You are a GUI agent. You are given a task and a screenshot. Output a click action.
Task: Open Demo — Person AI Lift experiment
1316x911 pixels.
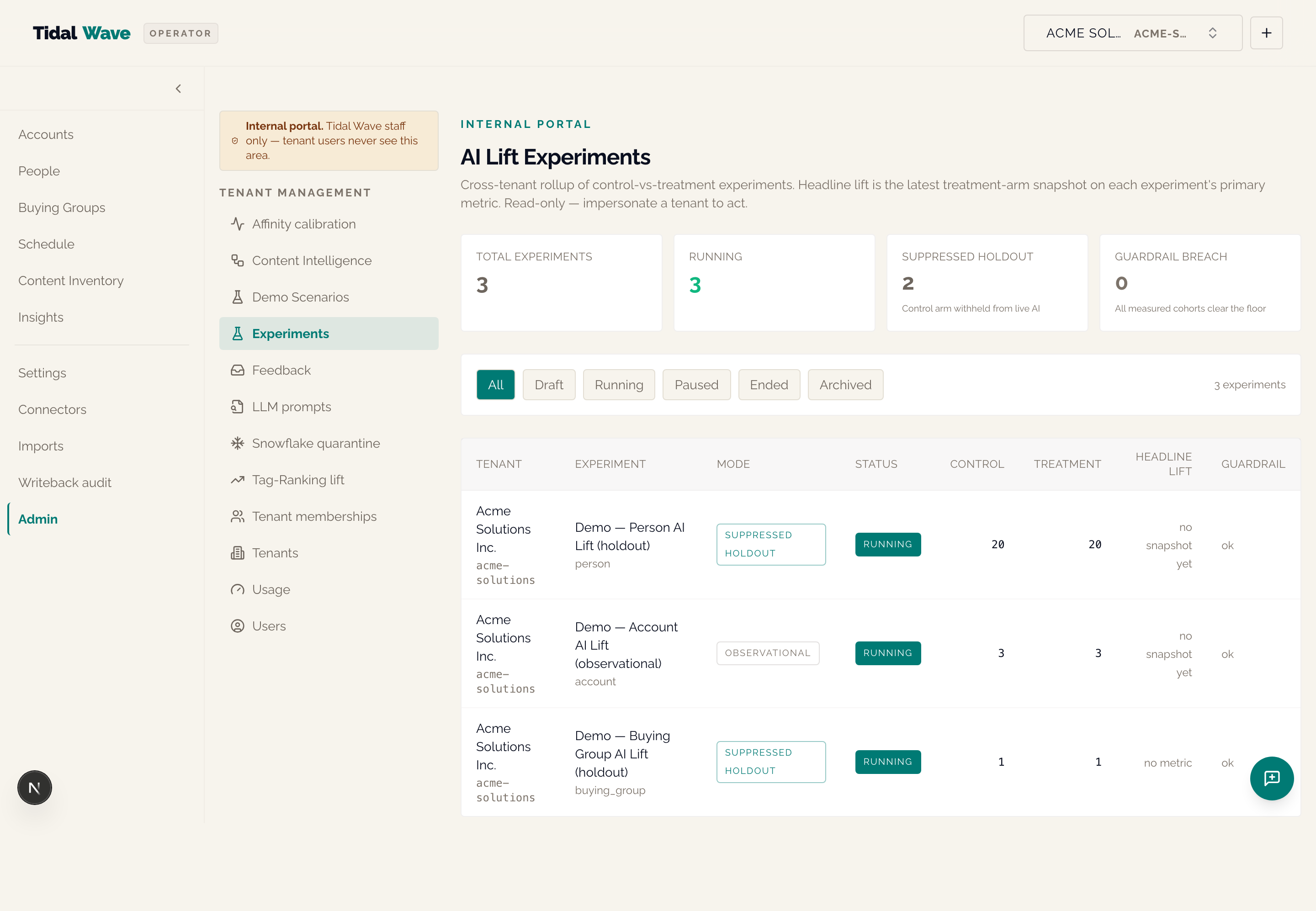[629, 536]
